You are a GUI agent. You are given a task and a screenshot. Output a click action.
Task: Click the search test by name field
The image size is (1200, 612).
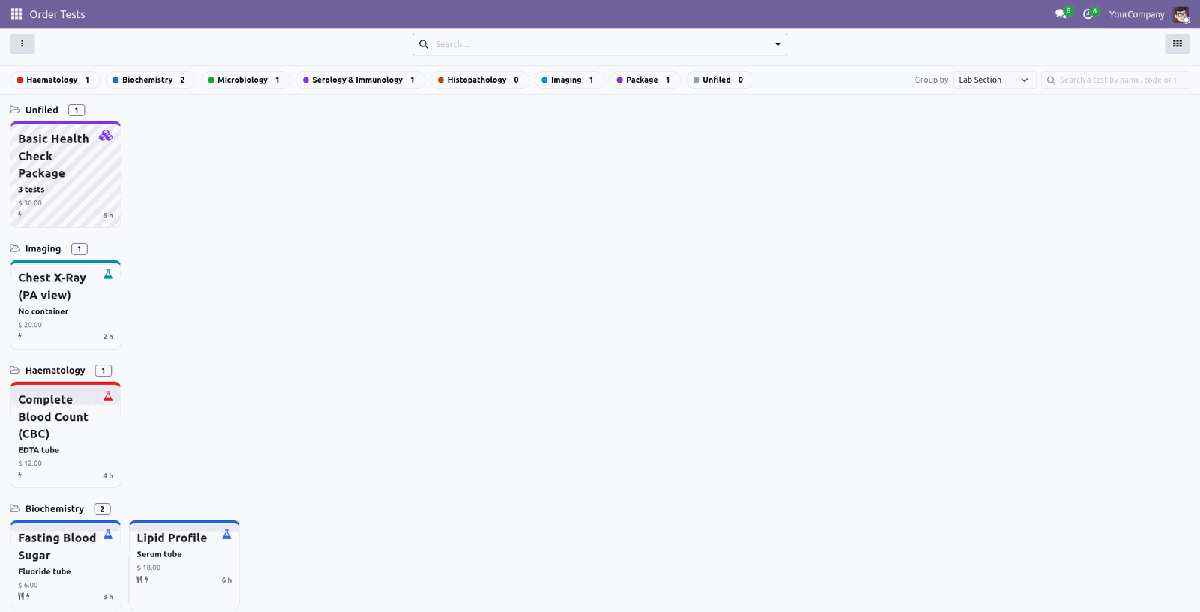coord(1116,80)
